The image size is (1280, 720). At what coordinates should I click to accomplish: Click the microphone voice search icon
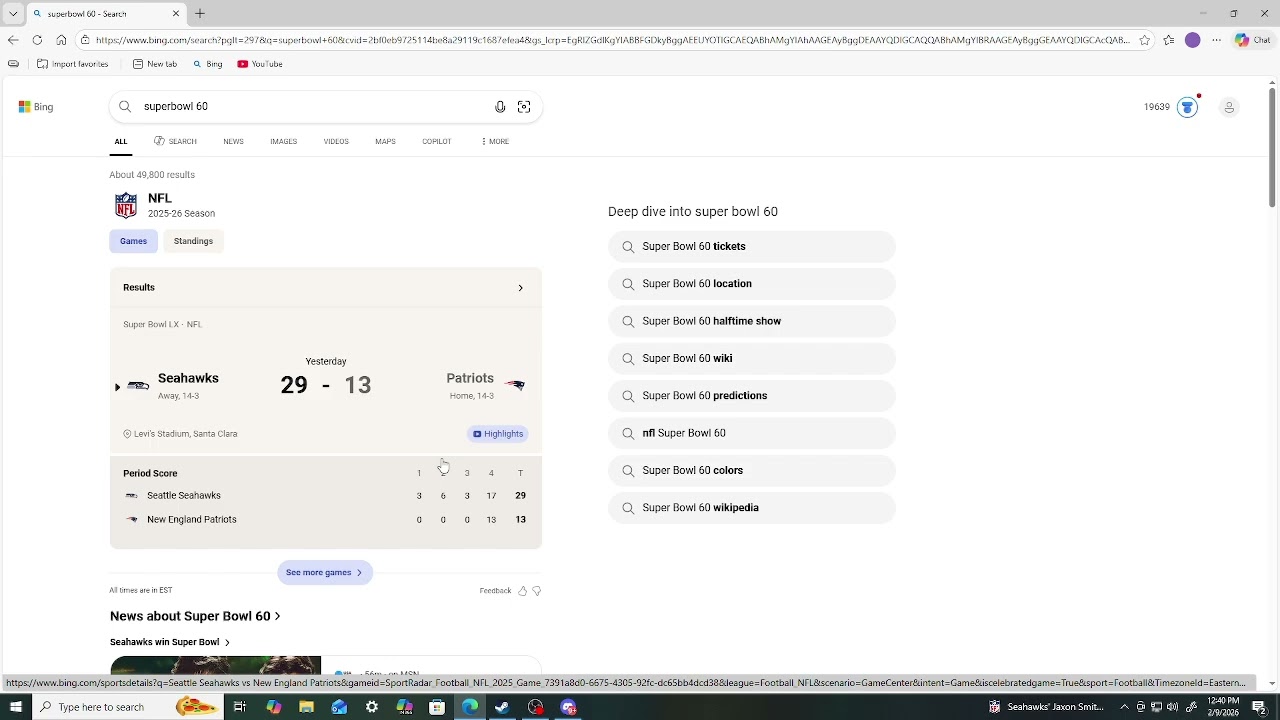(500, 107)
